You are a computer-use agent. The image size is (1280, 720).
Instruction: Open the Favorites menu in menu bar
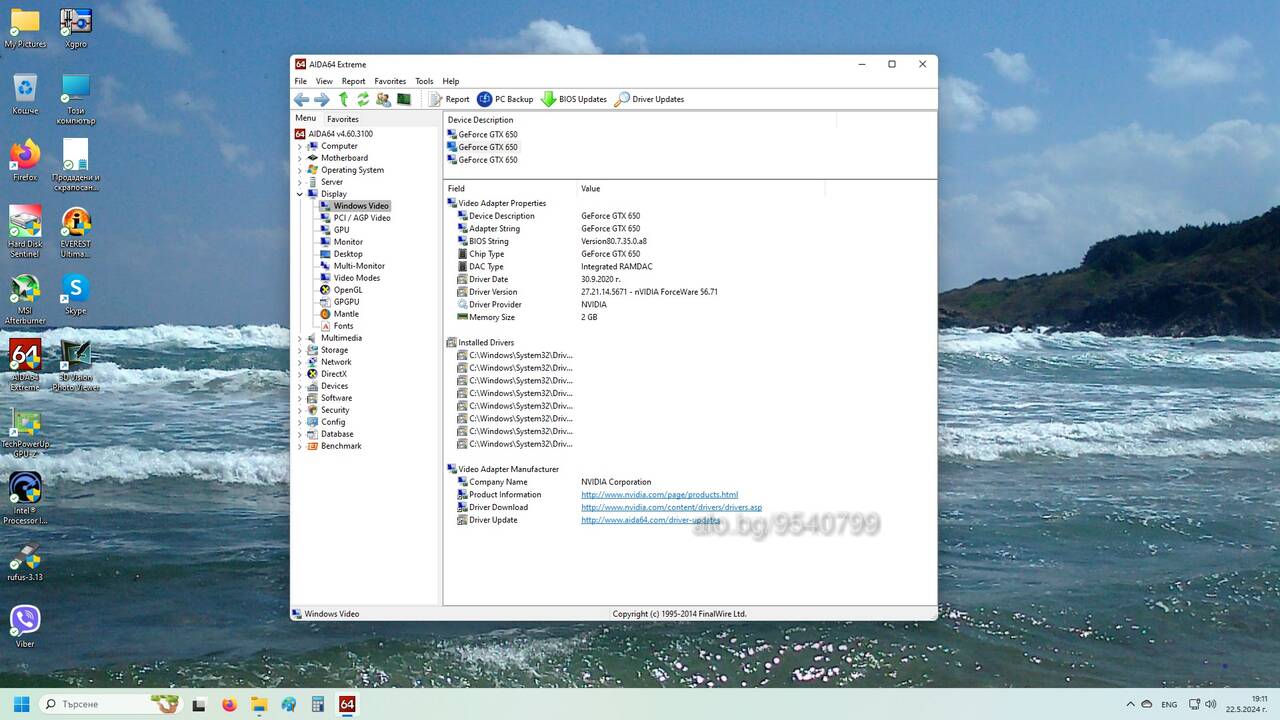(390, 81)
